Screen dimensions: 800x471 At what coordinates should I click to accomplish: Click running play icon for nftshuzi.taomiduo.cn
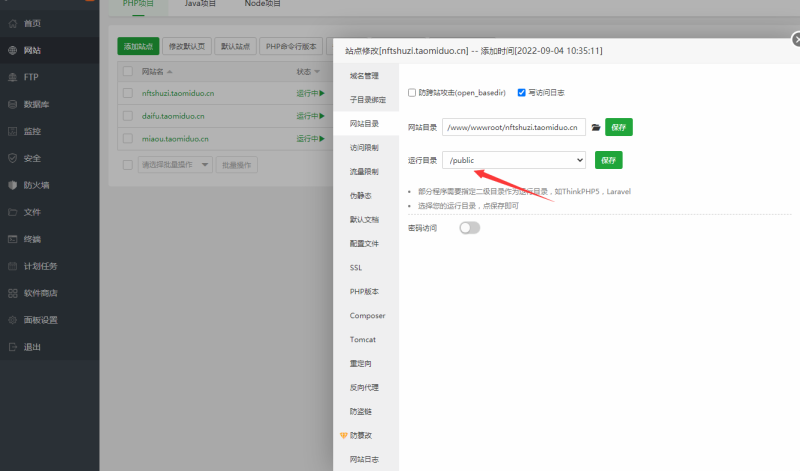tap(322, 93)
